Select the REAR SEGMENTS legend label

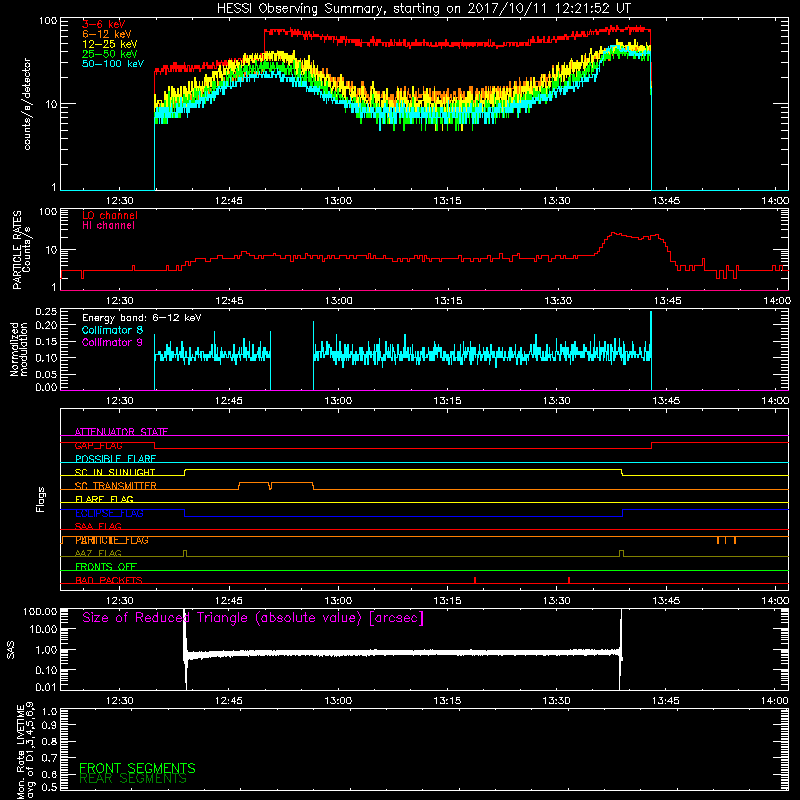[x=133, y=779]
